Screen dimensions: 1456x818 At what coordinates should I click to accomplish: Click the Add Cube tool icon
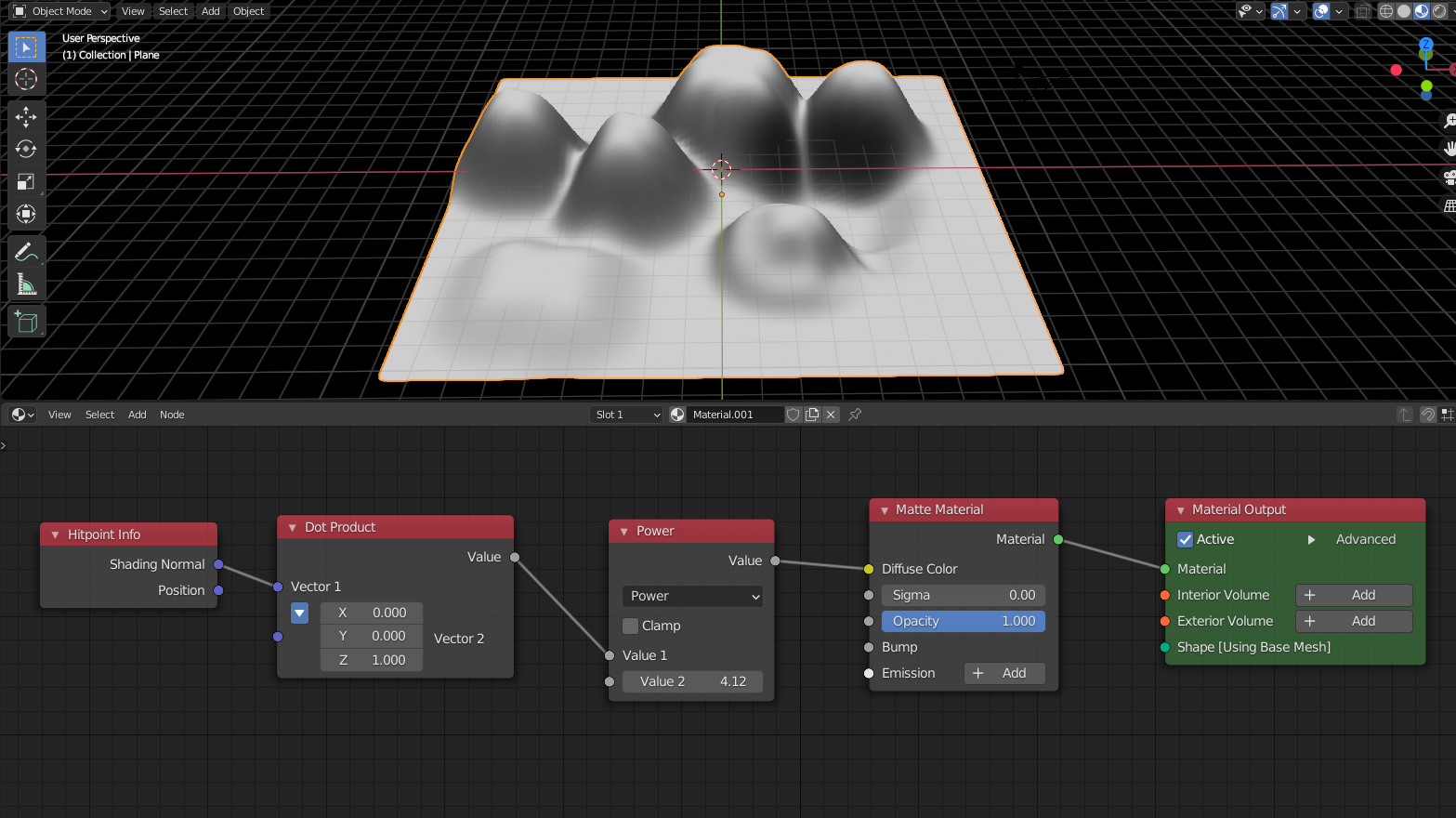[26, 322]
